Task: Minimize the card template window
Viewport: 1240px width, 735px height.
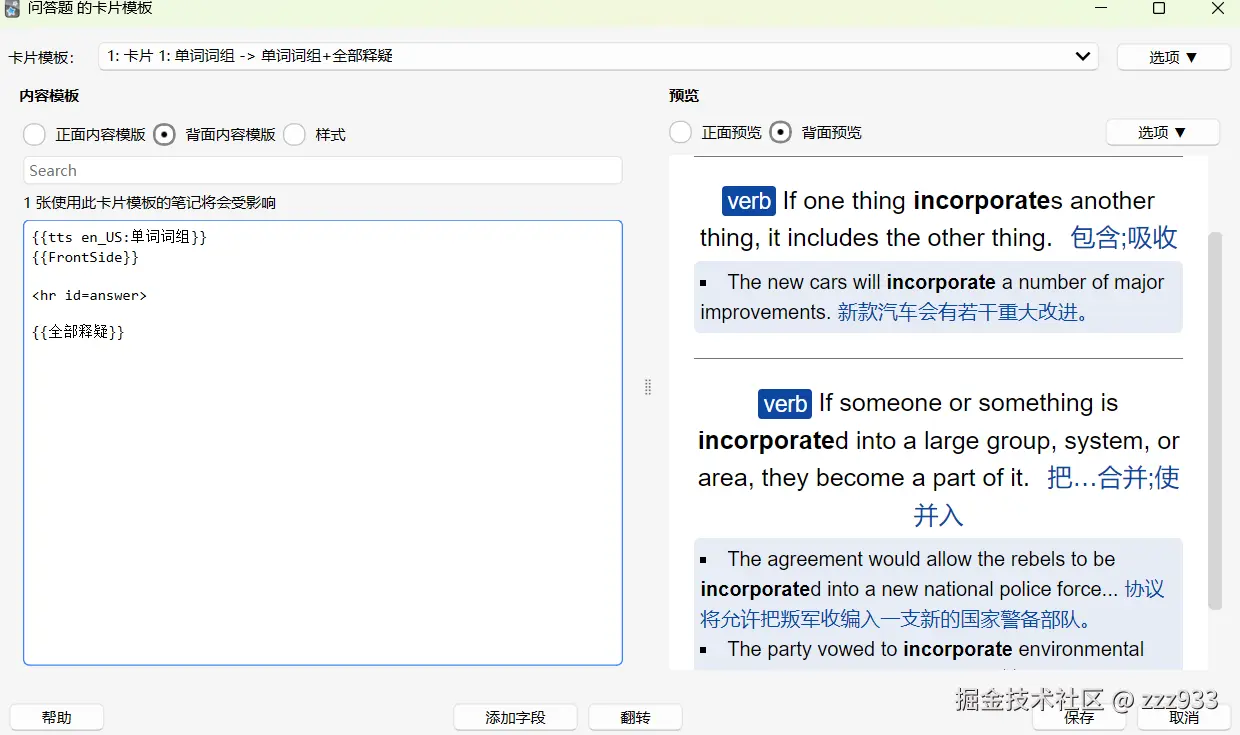Action: click(x=1101, y=9)
